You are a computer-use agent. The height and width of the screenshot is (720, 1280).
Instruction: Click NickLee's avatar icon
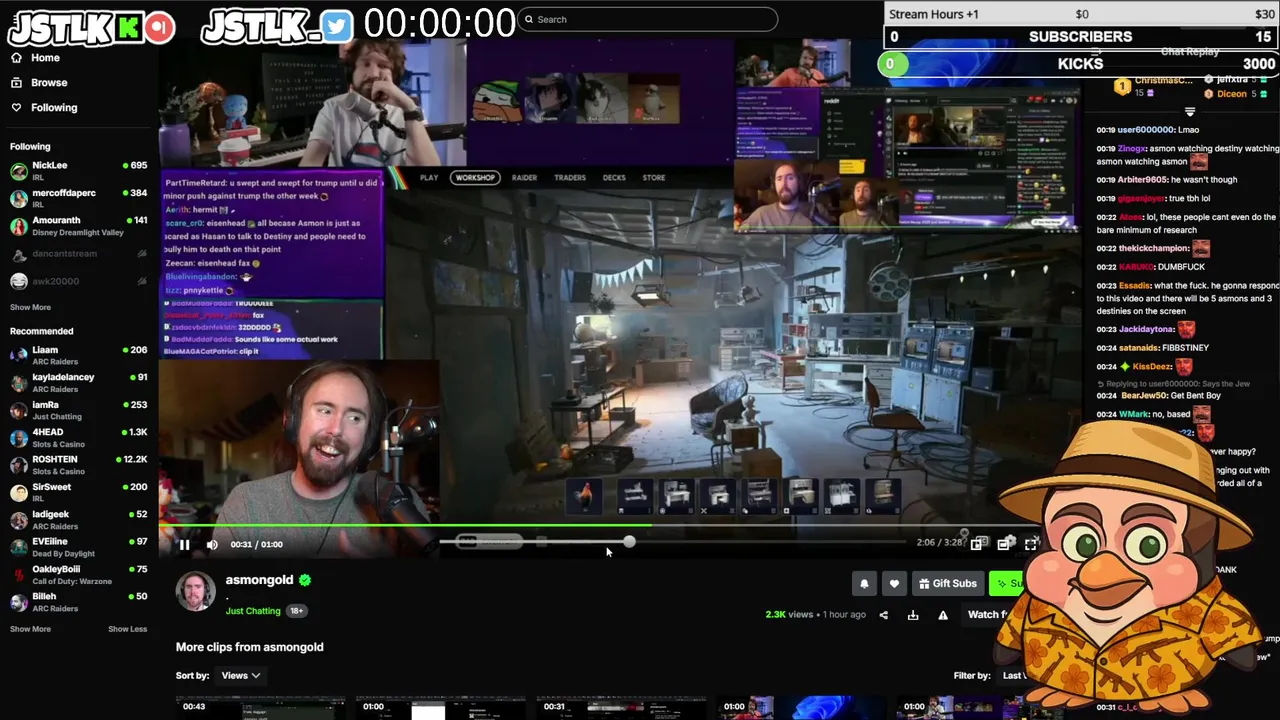[18, 171]
